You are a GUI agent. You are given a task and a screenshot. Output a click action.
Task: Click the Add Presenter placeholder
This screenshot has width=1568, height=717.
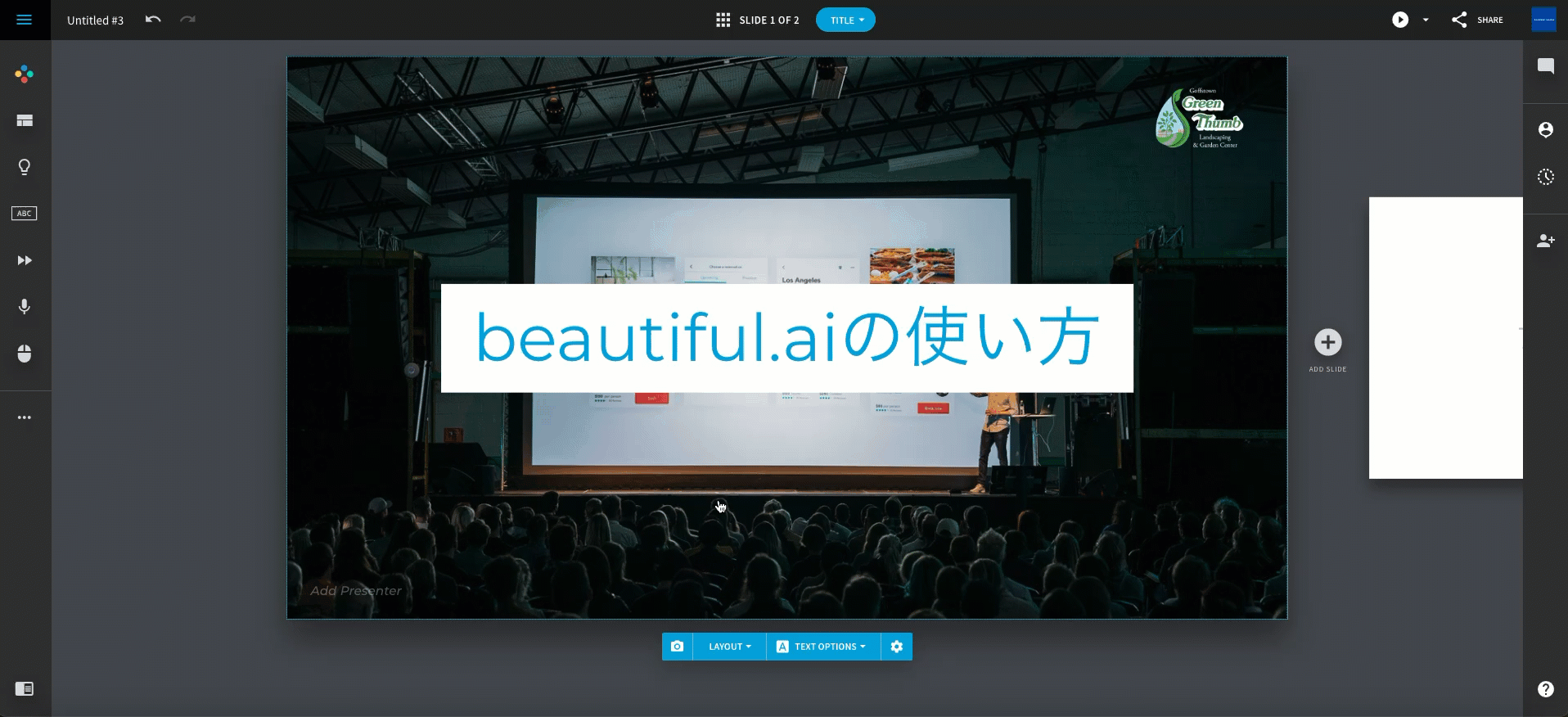click(356, 591)
